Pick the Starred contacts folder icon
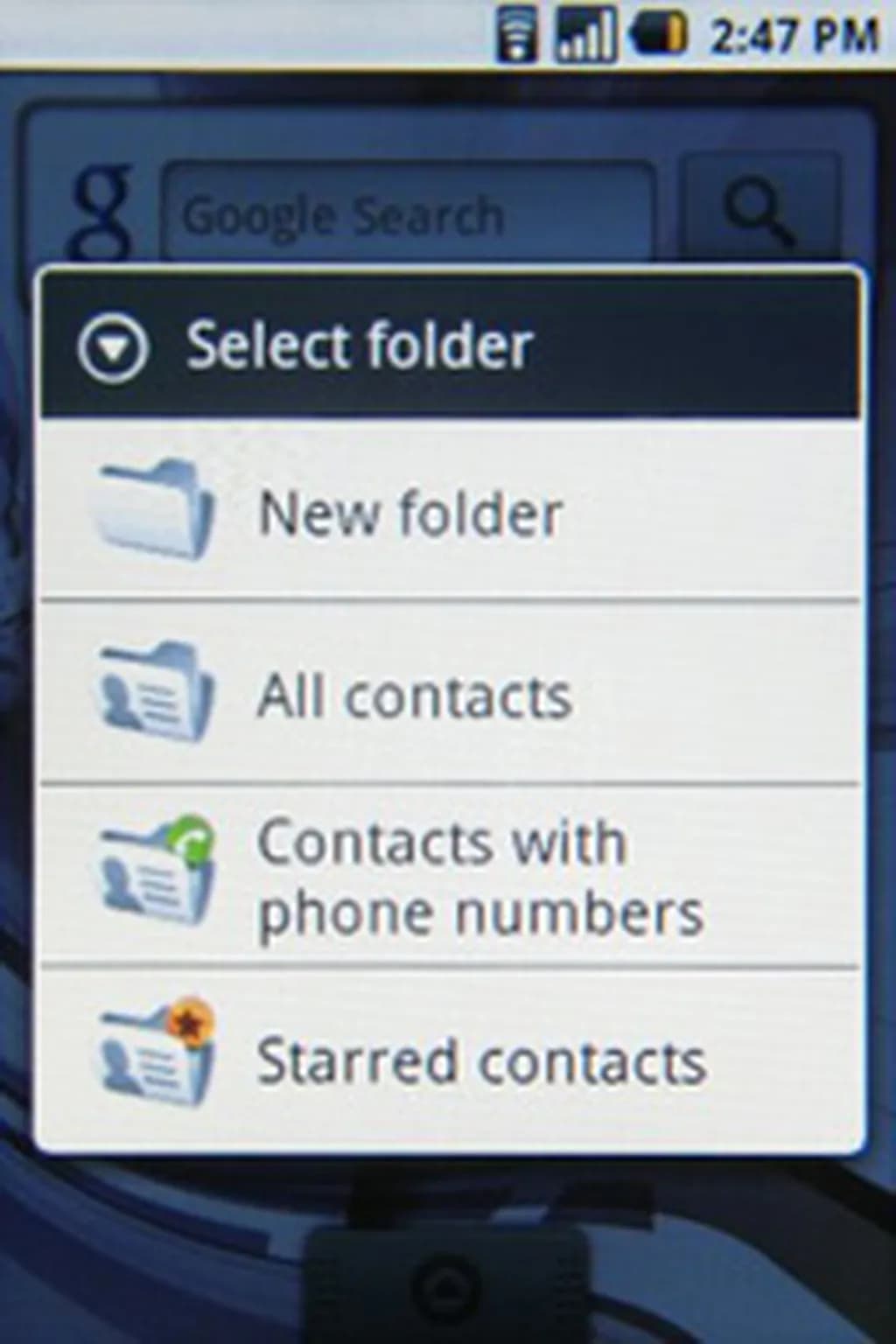Viewport: 896px width, 1344px height. click(x=156, y=1053)
